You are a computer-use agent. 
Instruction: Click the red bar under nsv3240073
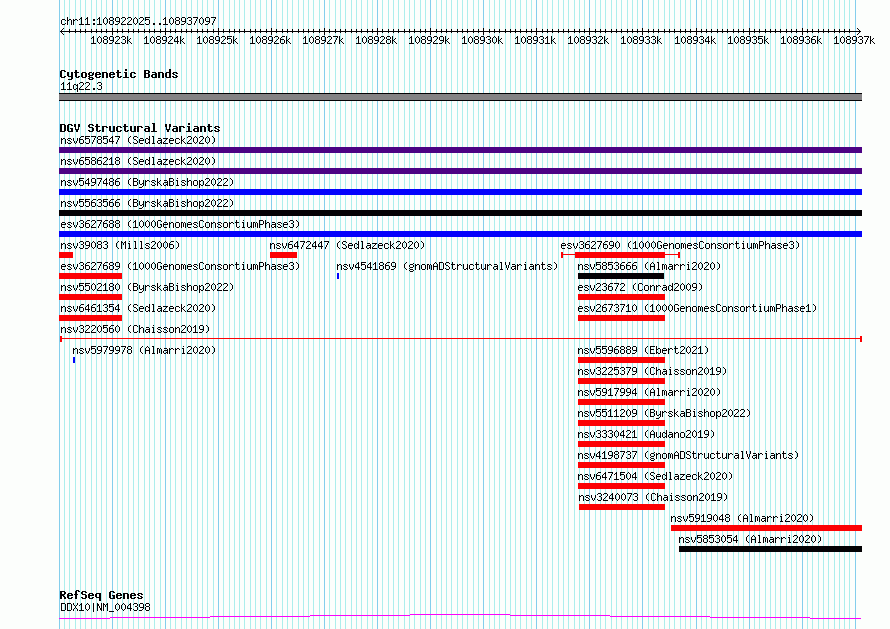click(x=622, y=507)
